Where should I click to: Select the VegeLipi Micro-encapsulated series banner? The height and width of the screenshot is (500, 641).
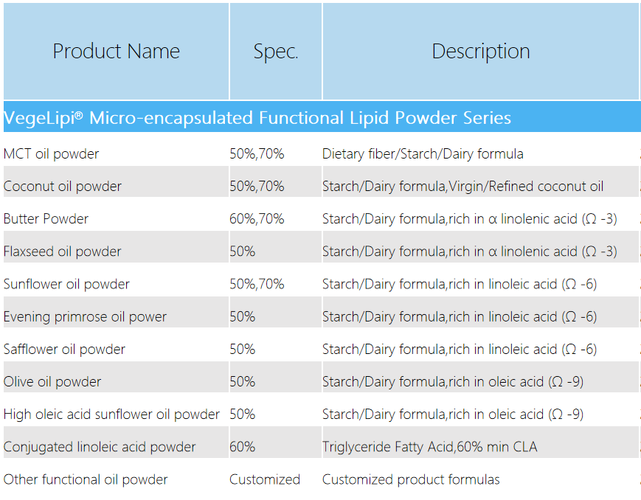(x=322, y=117)
